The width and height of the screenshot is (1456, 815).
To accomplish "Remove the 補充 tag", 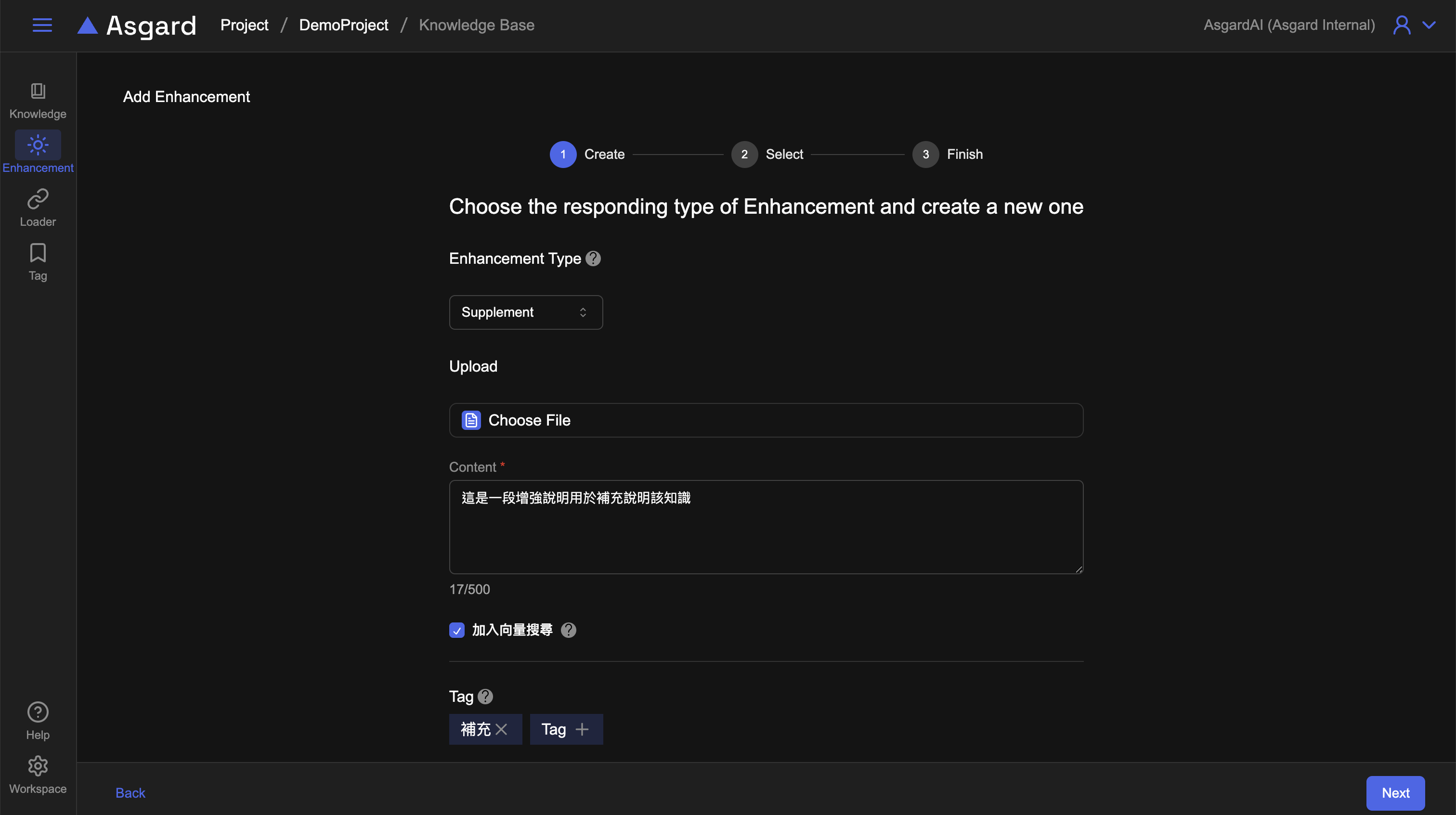I will tap(501, 729).
